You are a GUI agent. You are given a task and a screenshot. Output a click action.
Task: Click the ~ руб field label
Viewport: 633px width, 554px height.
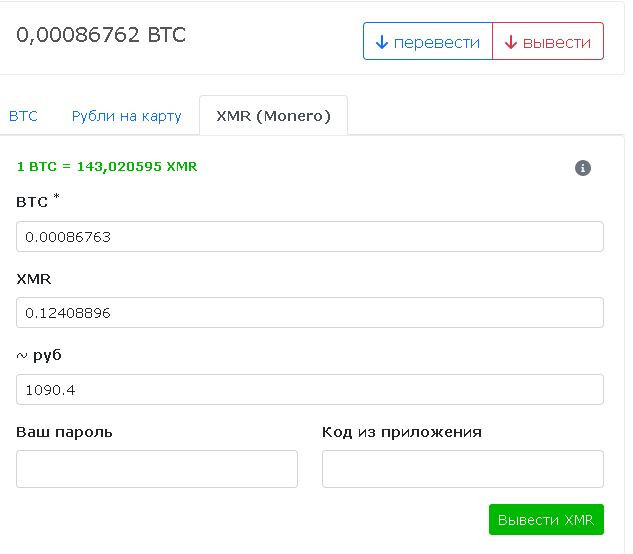click(x=40, y=355)
